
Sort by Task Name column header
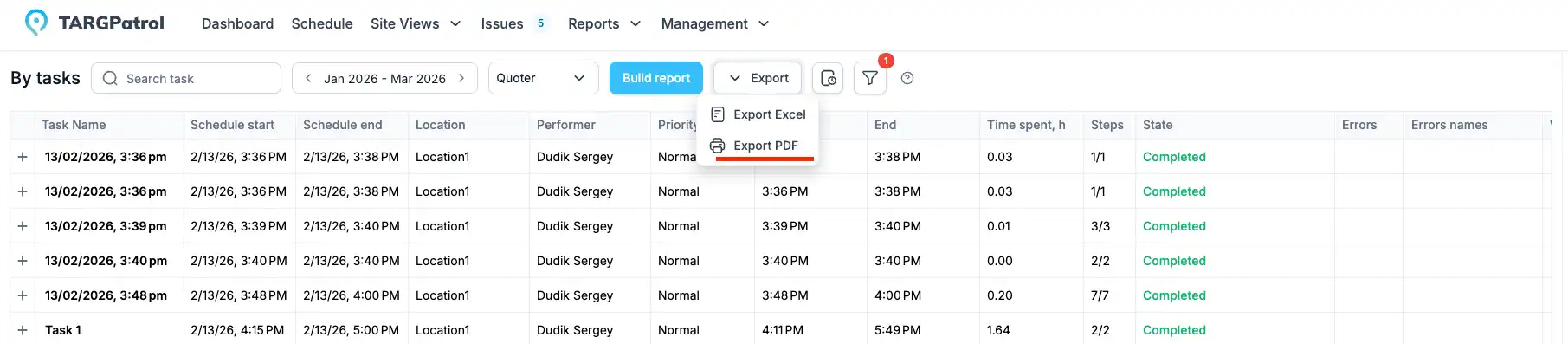(74, 125)
